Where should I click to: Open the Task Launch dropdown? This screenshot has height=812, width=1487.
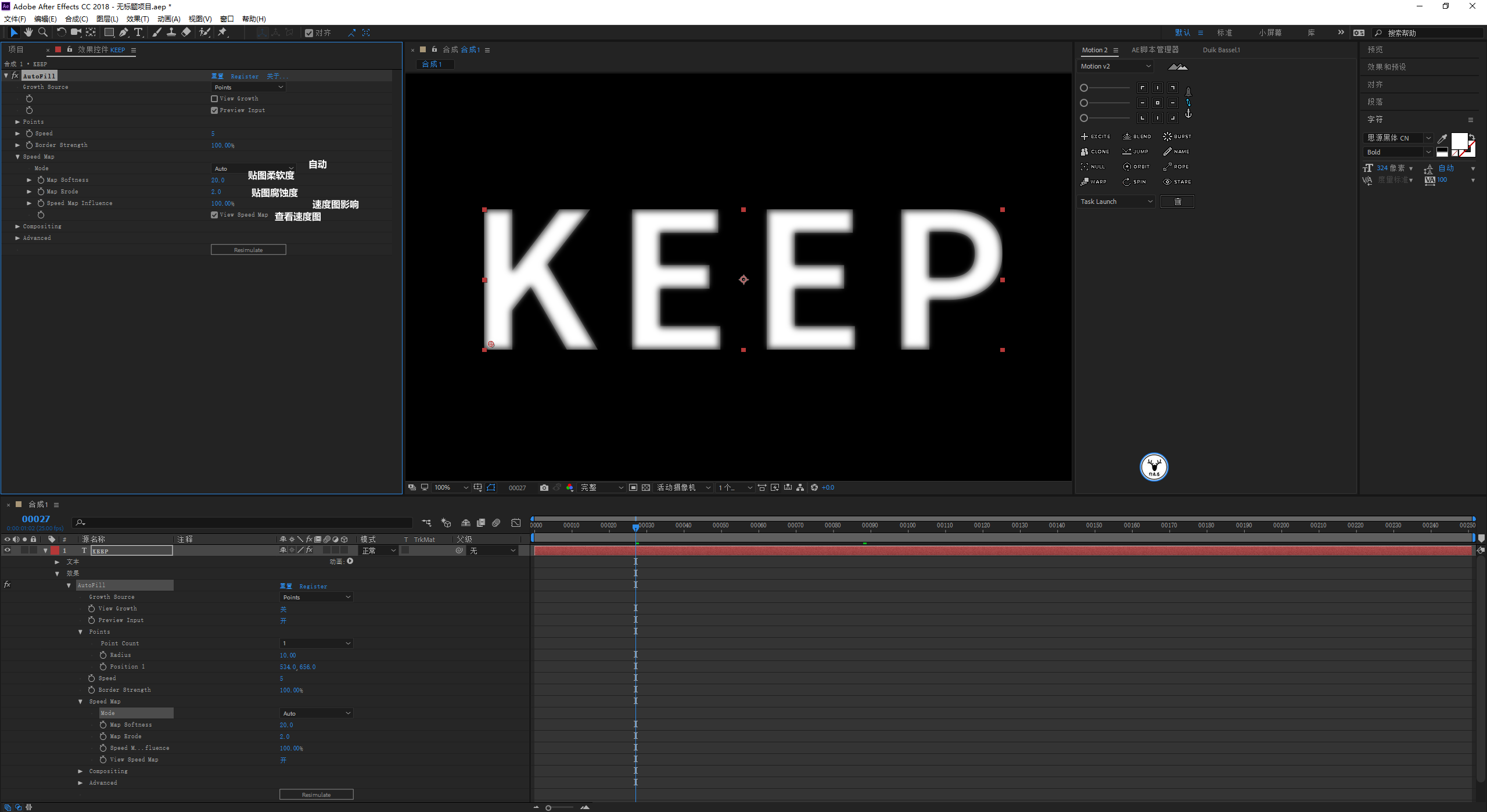[1116, 202]
